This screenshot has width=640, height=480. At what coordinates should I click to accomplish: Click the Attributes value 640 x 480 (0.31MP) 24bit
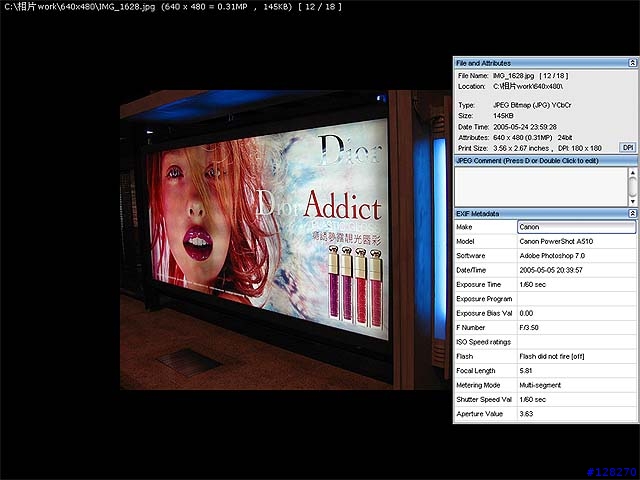click(x=532, y=138)
